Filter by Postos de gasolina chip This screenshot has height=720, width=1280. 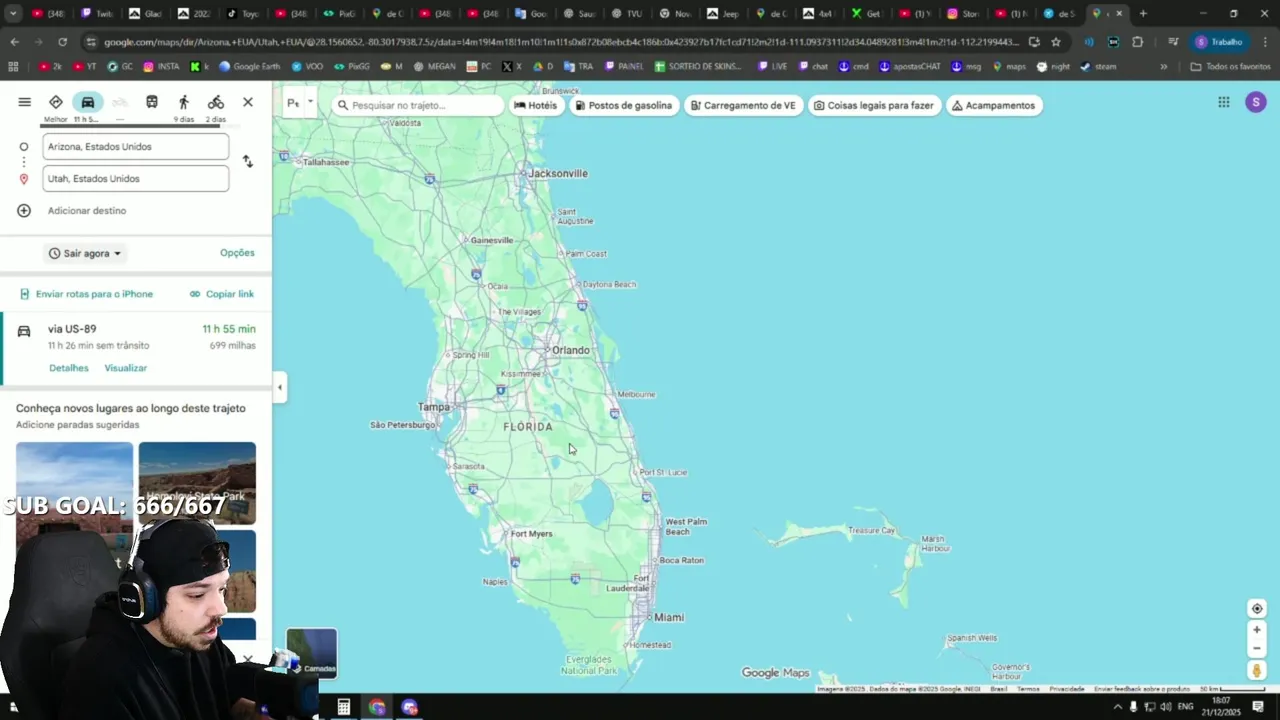pos(623,105)
